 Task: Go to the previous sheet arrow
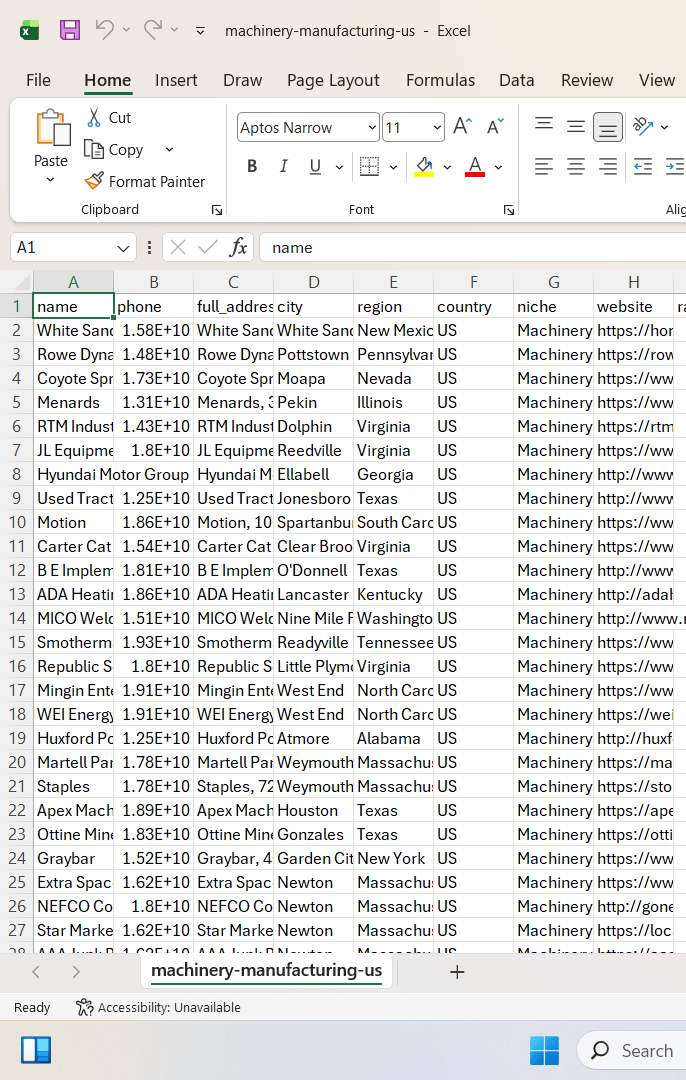(36, 972)
